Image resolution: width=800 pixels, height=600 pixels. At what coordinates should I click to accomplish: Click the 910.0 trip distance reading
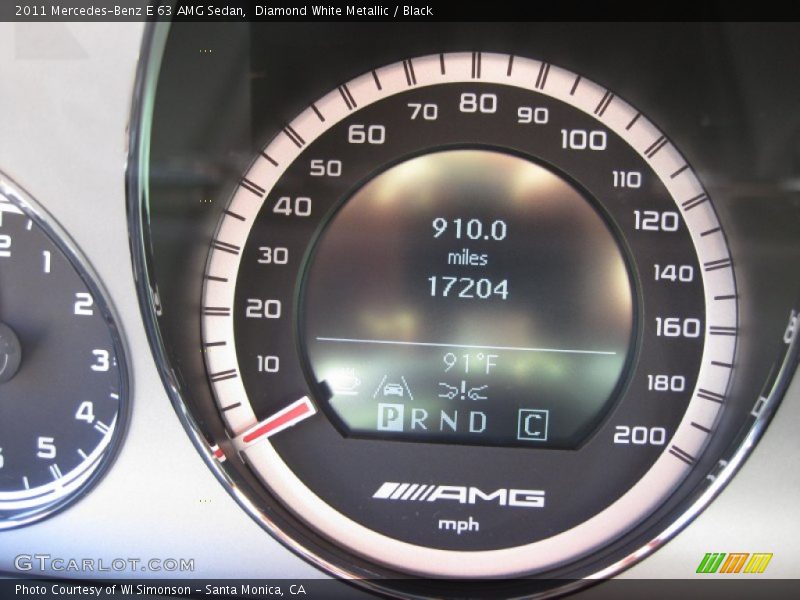tap(469, 229)
